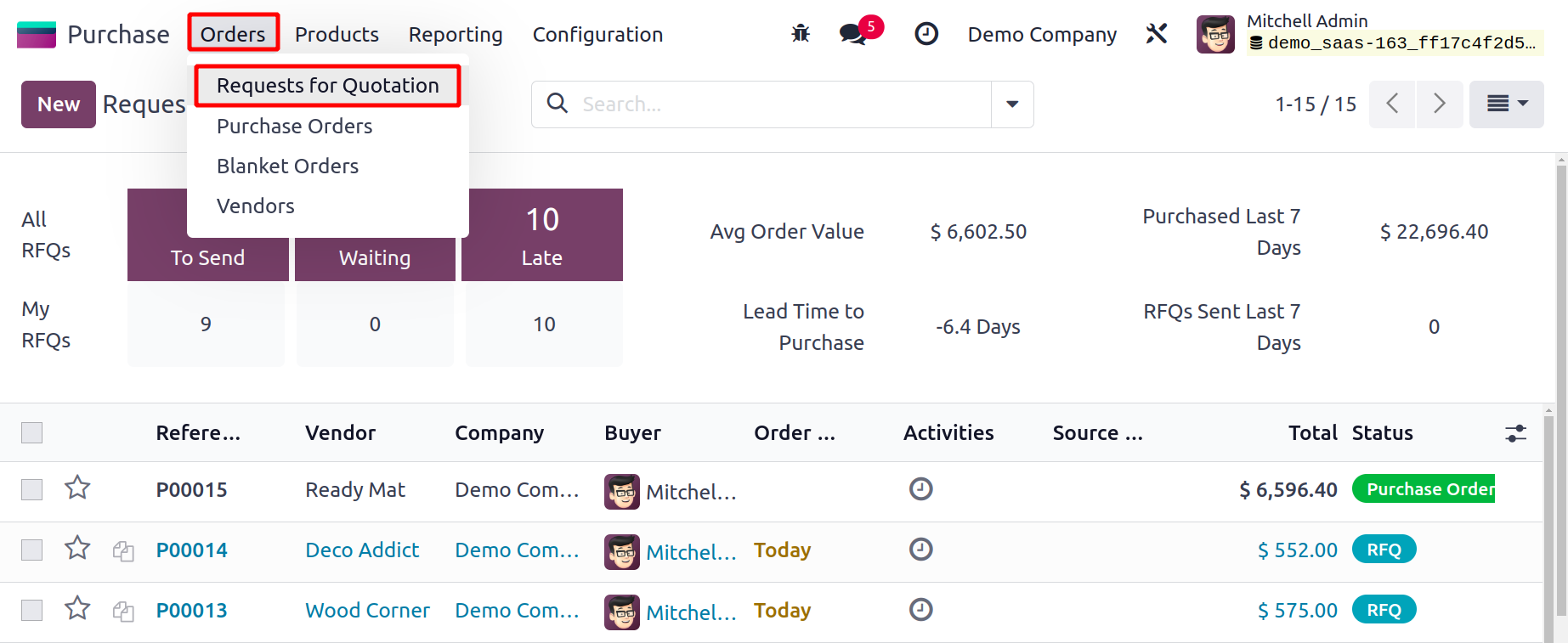Select the P00014 row checkbox
Screen dimensions: 1568x643
coord(32,550)
